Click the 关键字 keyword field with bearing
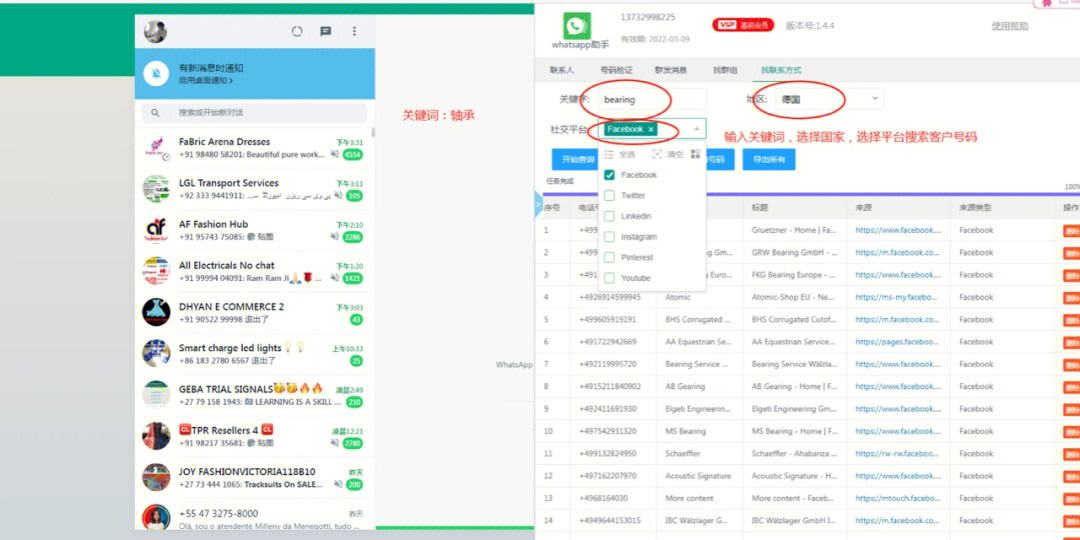 tap(652, 99)
